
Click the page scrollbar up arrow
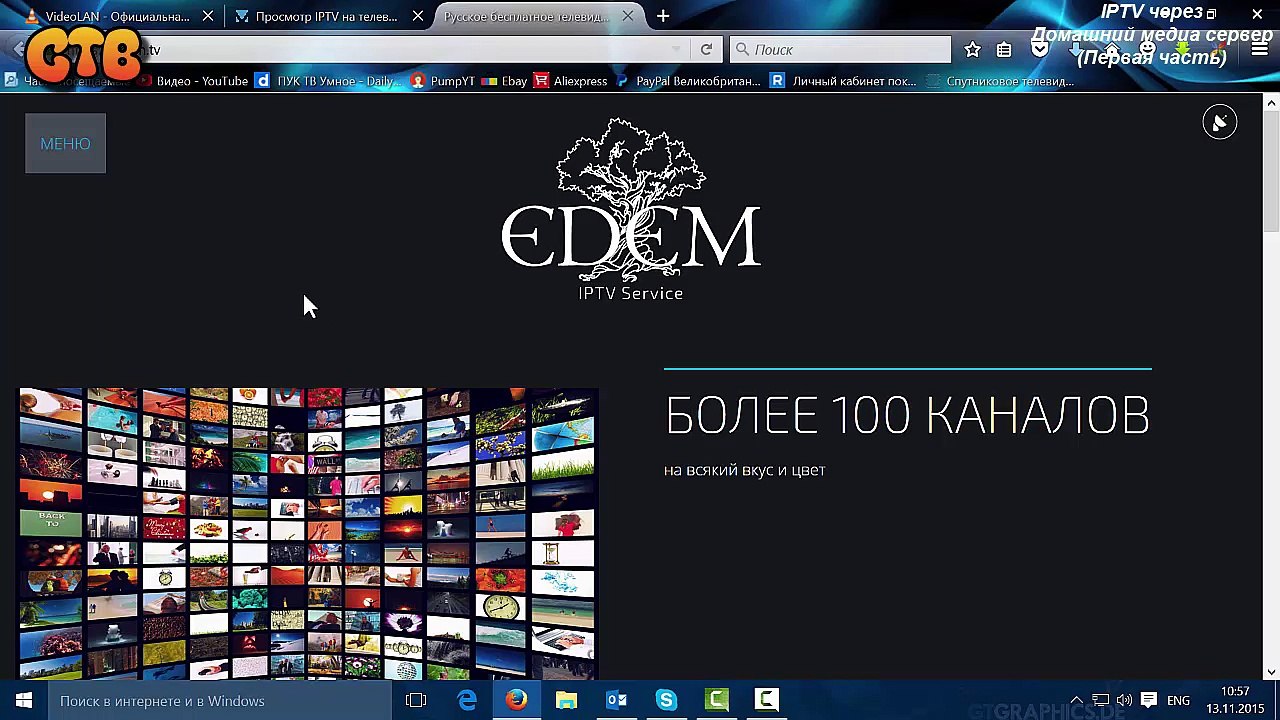click(1271, 103)
